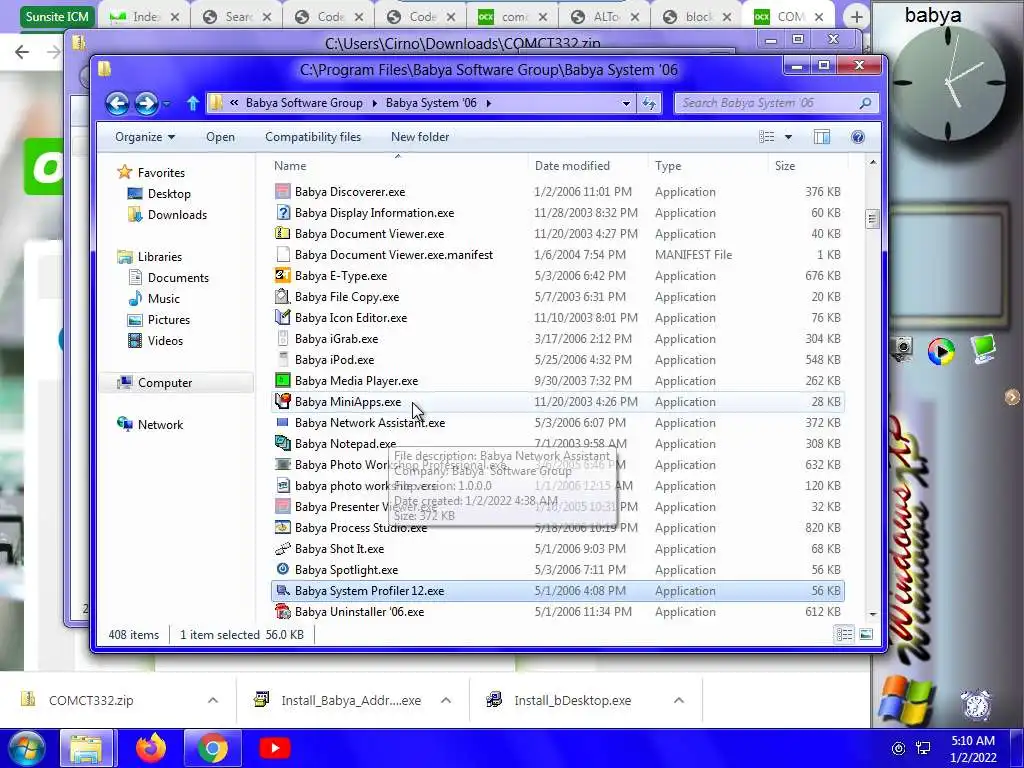1024x768 pixels.
Task: Select Babya iPod.exe file name
Action: (x=334, y=360)
